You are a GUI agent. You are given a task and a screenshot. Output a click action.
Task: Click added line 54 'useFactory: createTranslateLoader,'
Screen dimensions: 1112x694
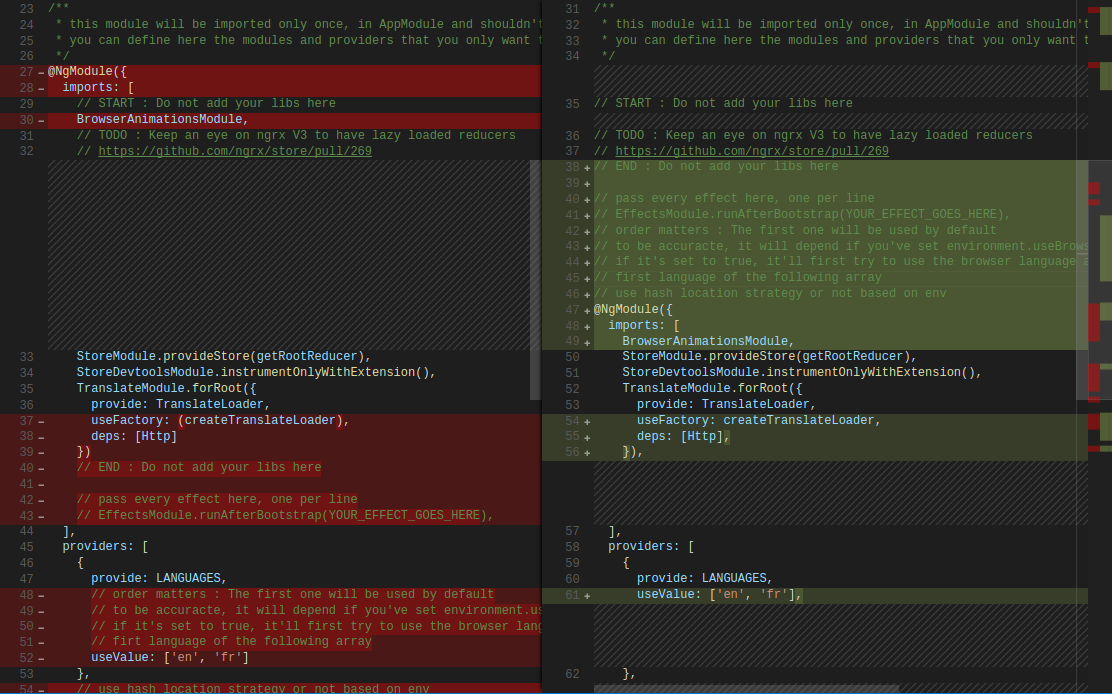(x=759, y=420)
